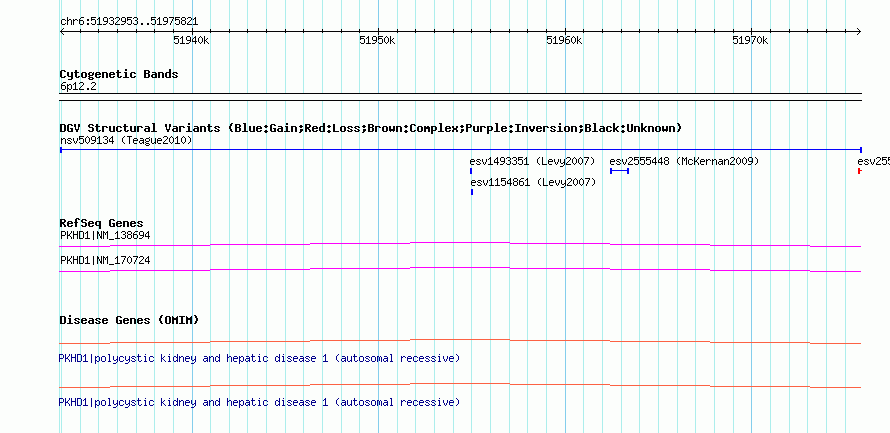890x433 pixels.
Task: Open variant esv1493351 (Levy2007) label
Action: coord(532,162)
